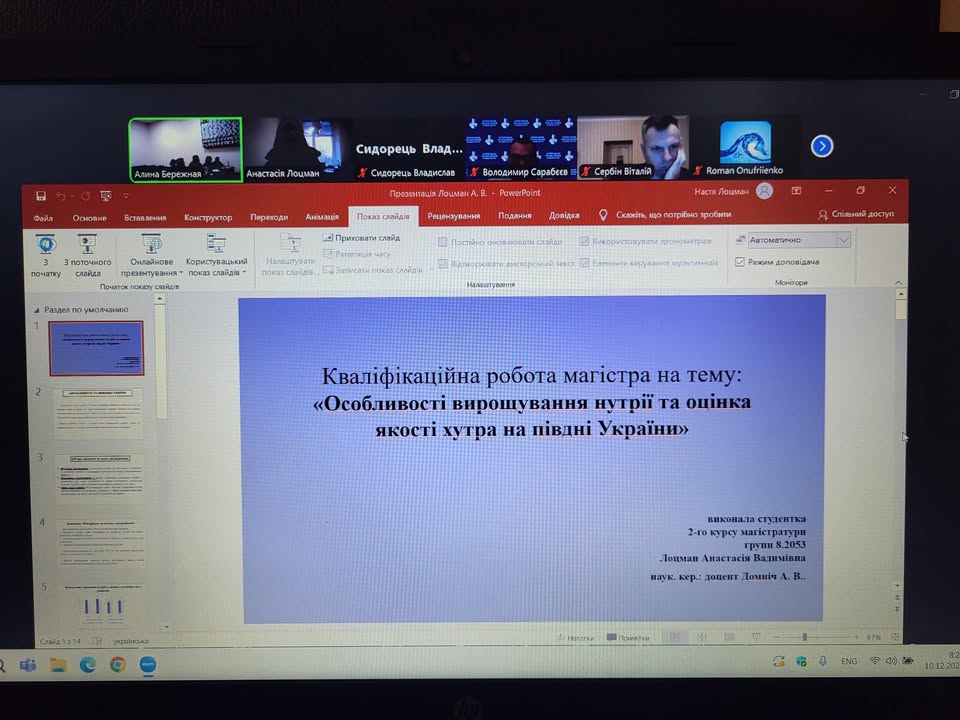Open the Файл tab

point(43,218)
